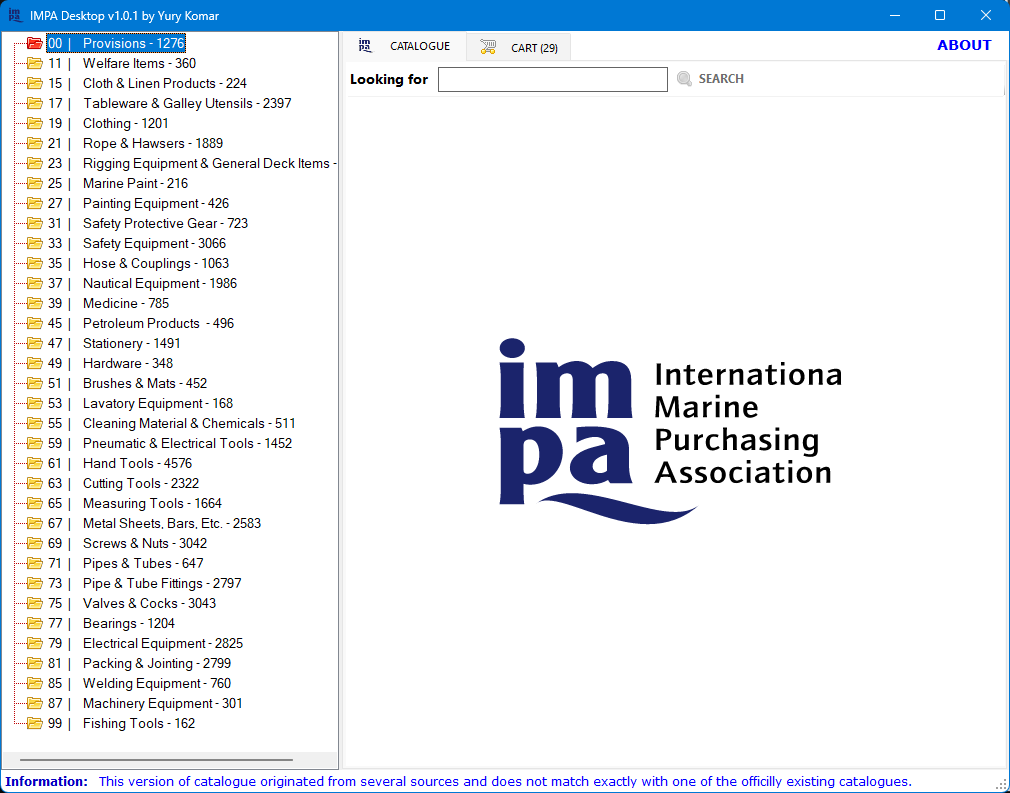Close the IMPA Desktop window
1010x793 pixels.
click(x=986, y=15)
